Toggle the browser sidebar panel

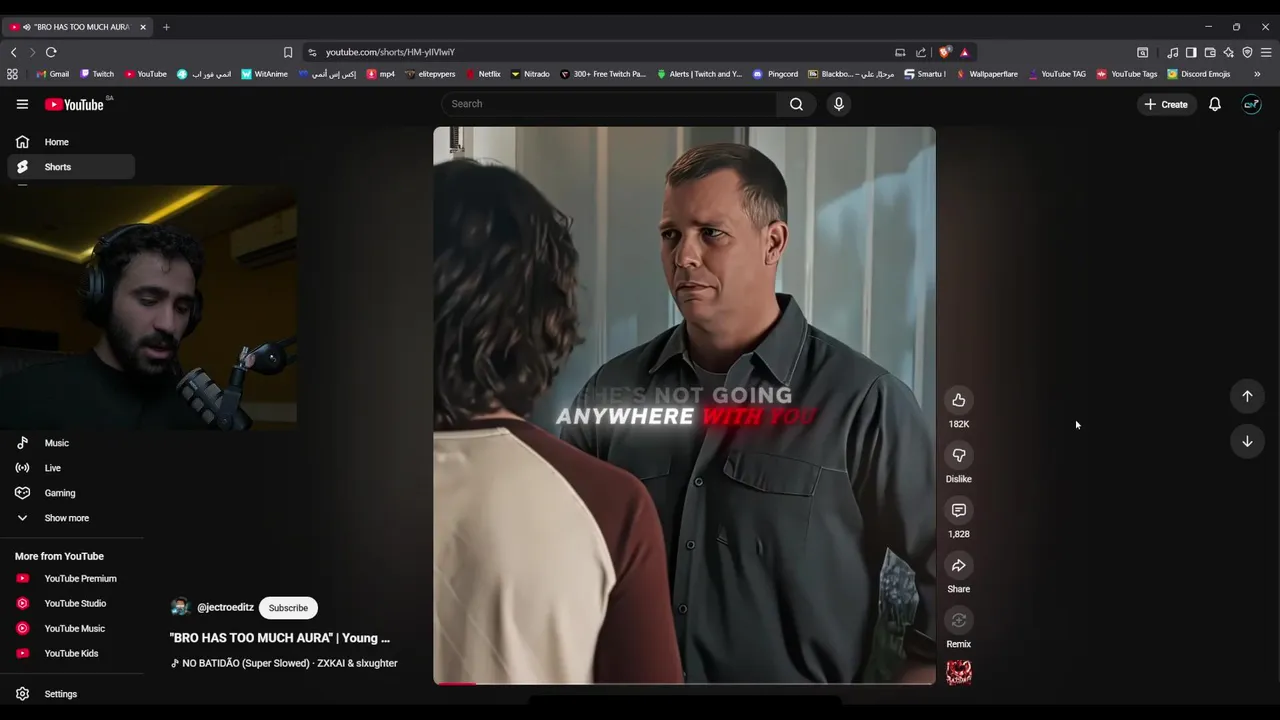point(1191,52)
